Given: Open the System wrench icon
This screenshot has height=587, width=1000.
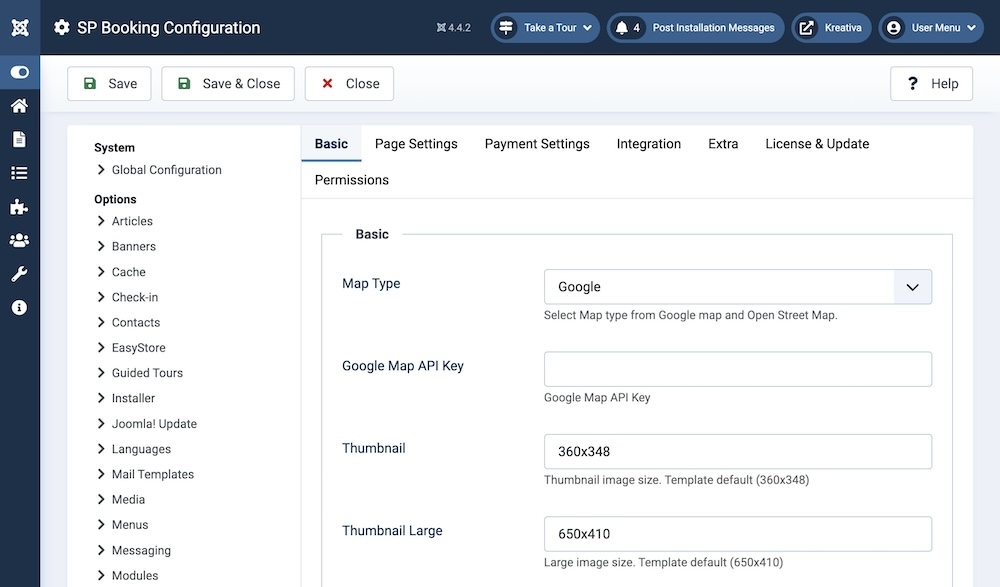Looking at the screenshot, I should pyautogui.click(x=20, y=274).
